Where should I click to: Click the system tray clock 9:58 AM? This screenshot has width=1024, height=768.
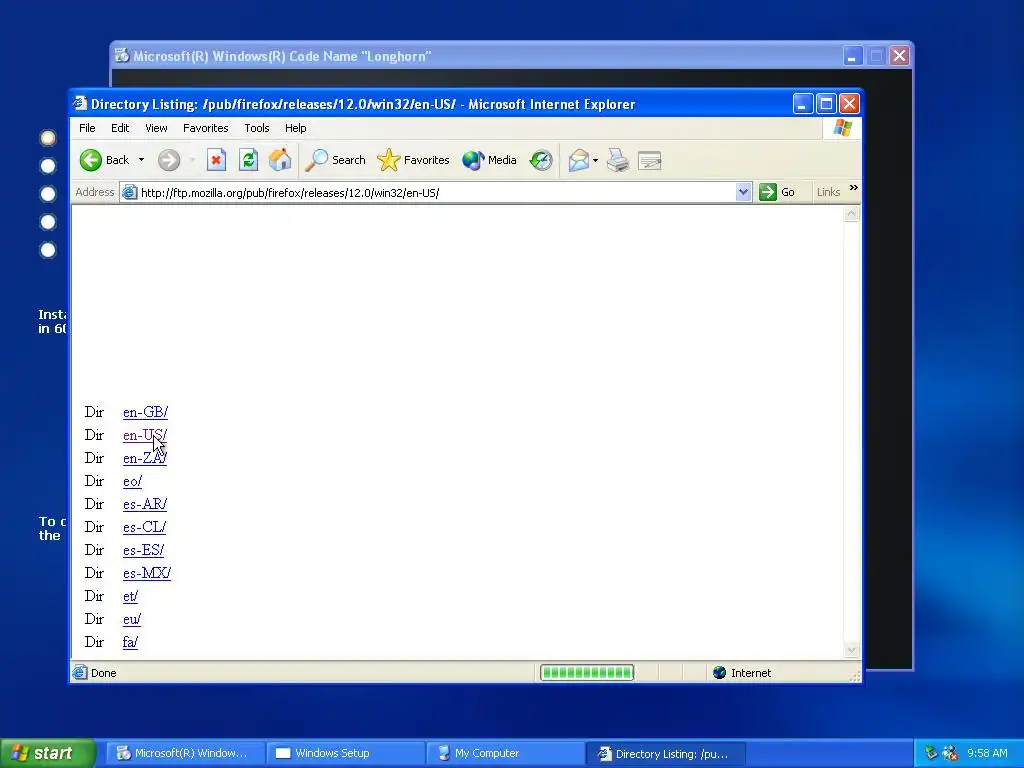click(987, 753)
